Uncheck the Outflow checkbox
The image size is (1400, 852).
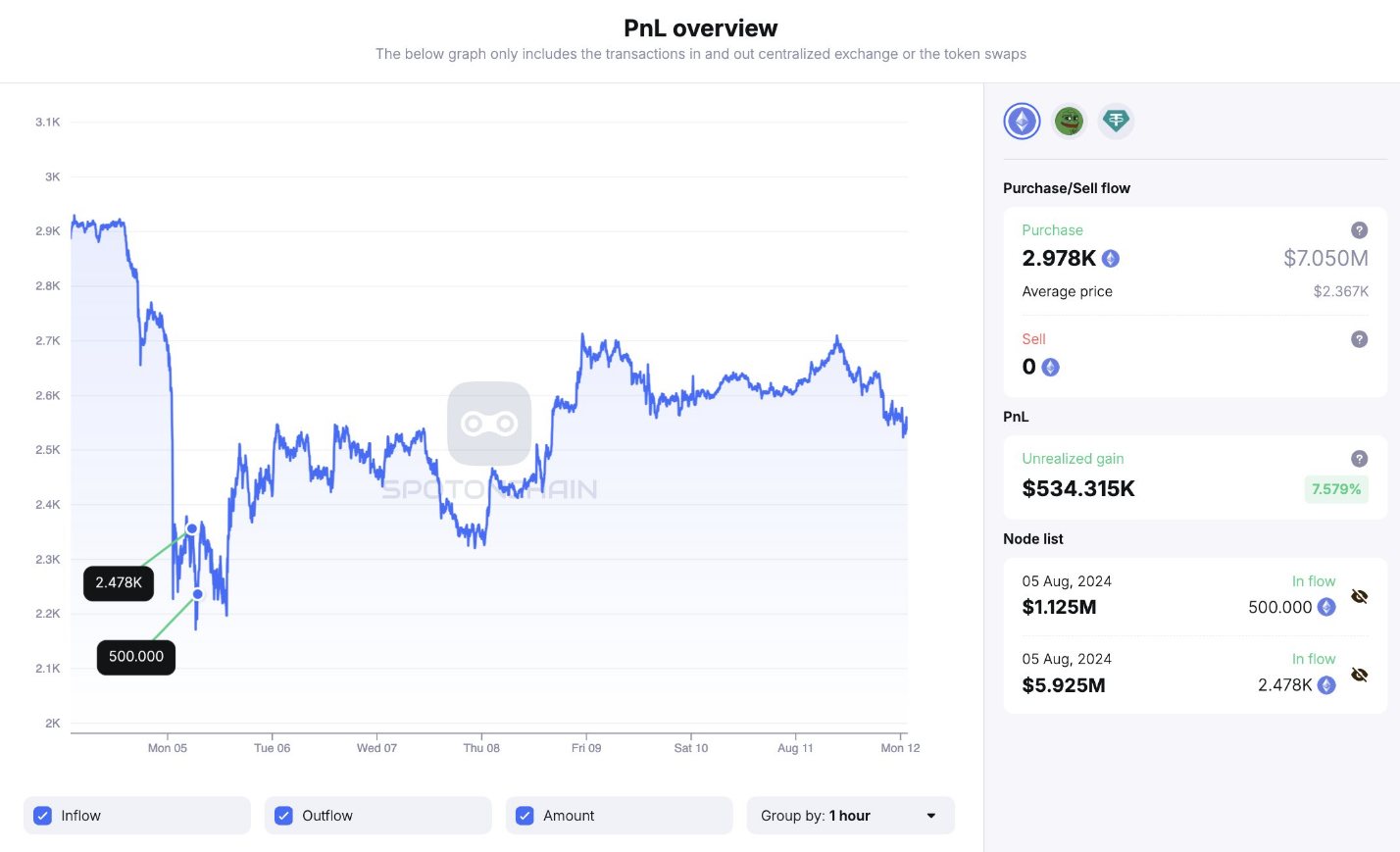284,816
